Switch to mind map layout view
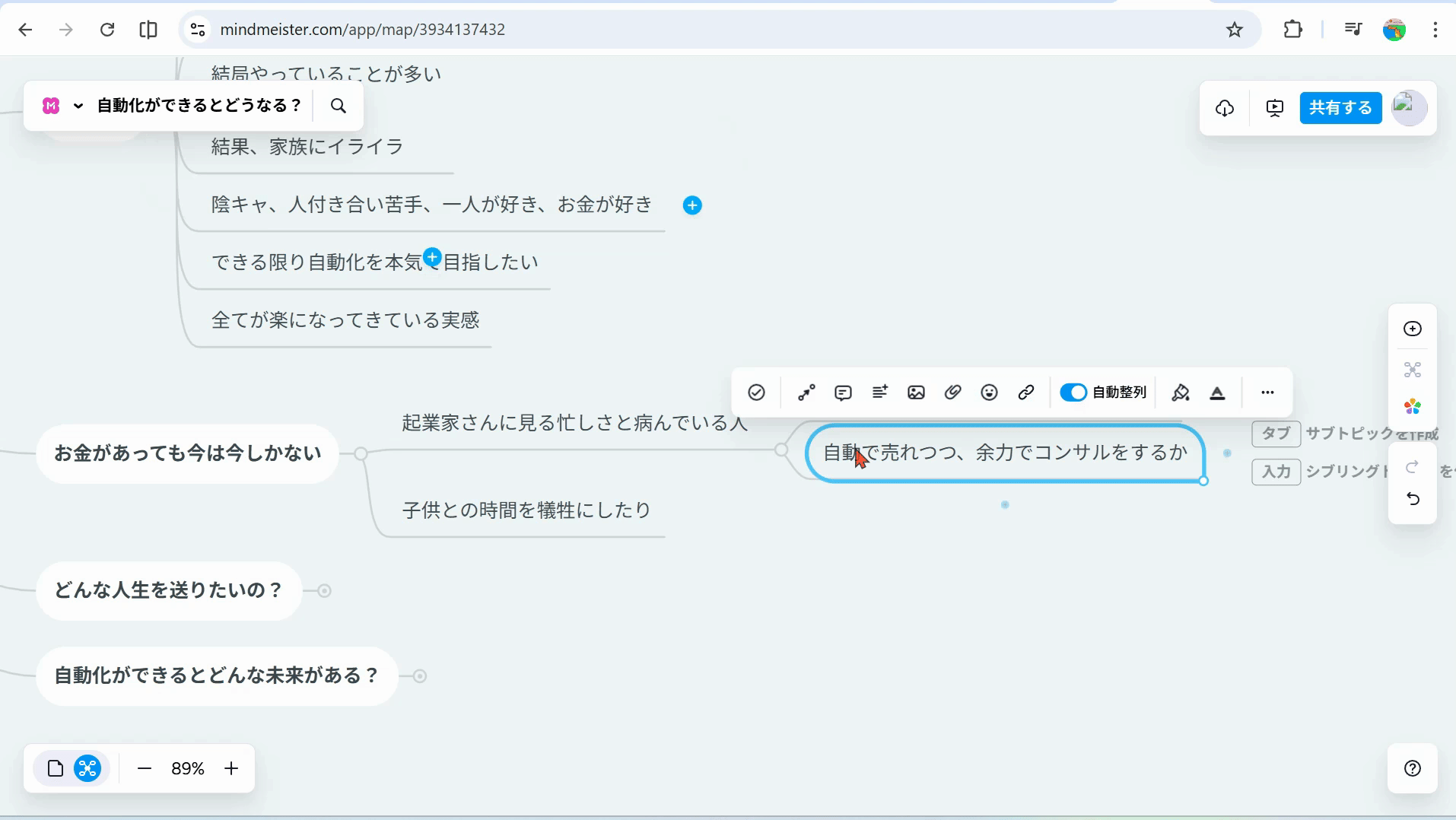 tap(87, 768)
